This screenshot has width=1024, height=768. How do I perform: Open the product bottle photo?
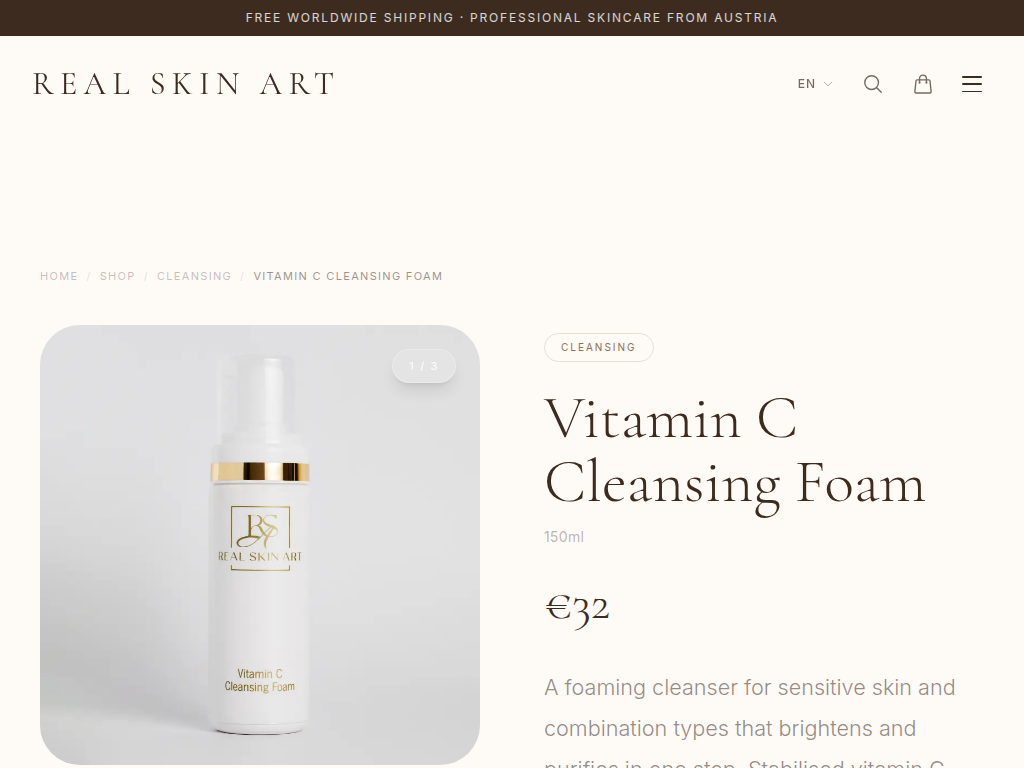[260, 545]
